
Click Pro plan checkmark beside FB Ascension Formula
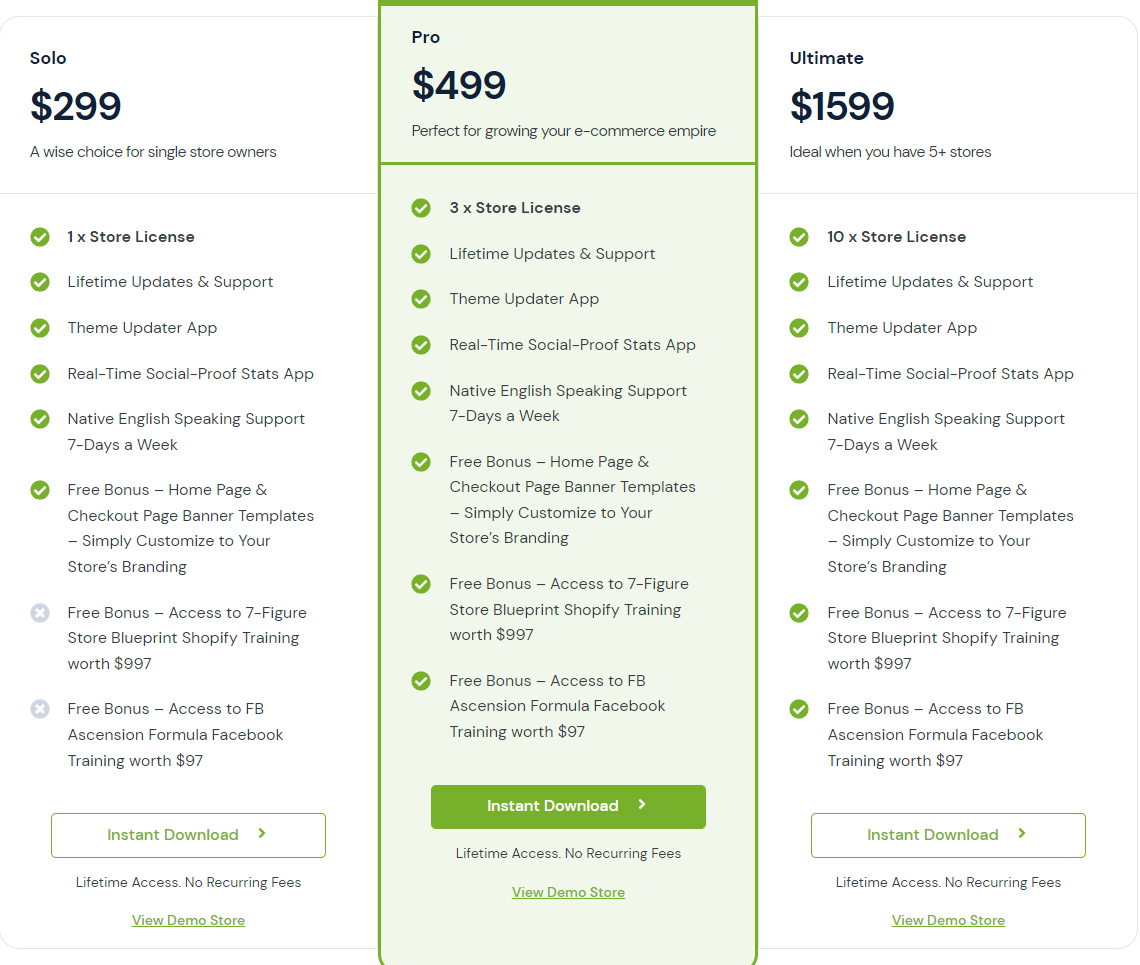coord(421,681)
